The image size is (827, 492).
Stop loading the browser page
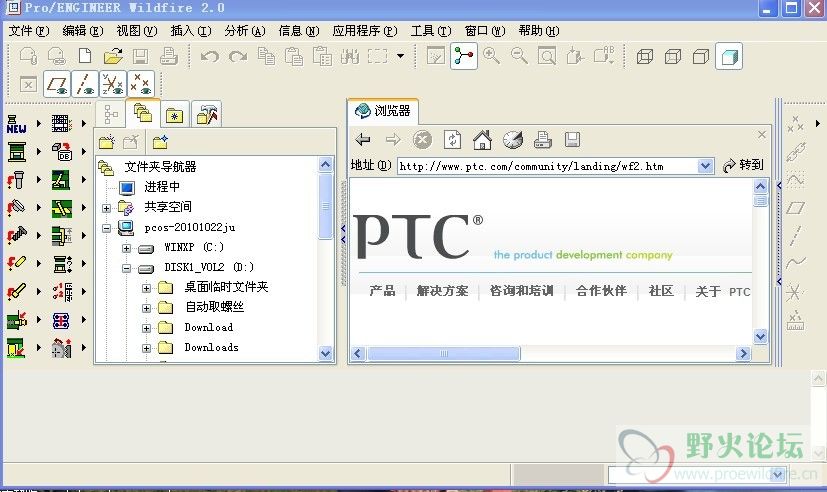click(422, 140)
